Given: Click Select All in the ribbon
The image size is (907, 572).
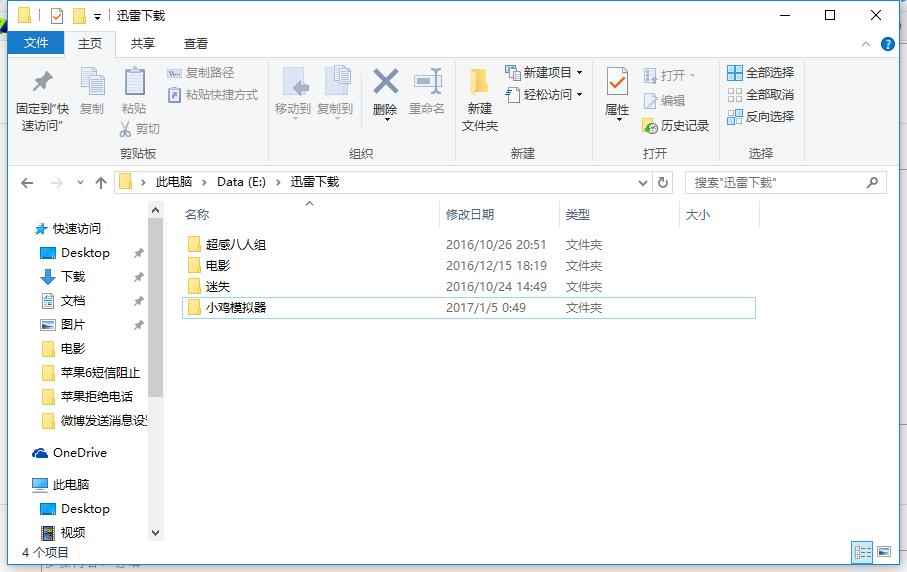Looking at the screenshot, I should [761, 72].
